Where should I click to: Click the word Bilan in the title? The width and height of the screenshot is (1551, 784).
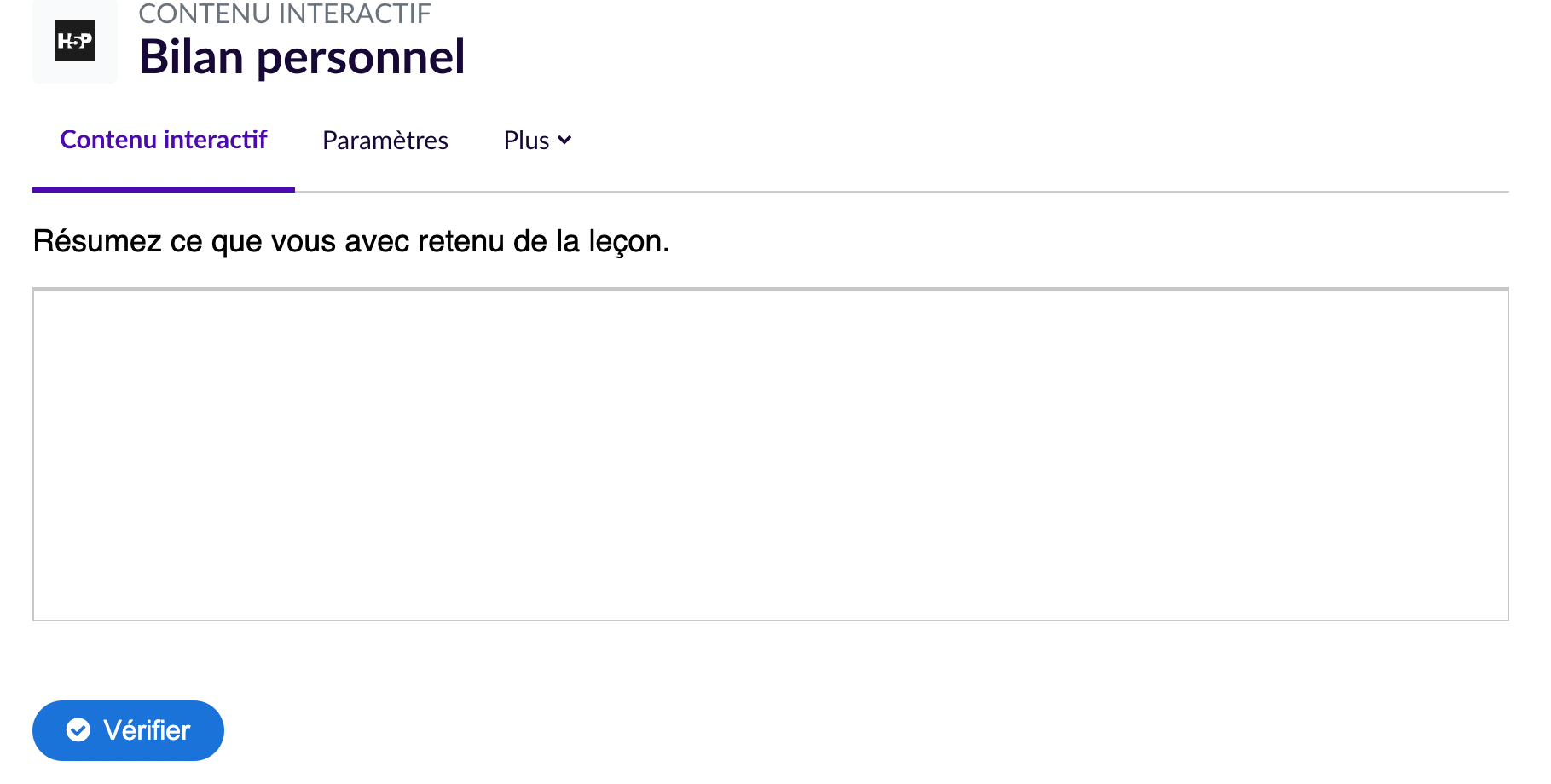tap(191, 58)
